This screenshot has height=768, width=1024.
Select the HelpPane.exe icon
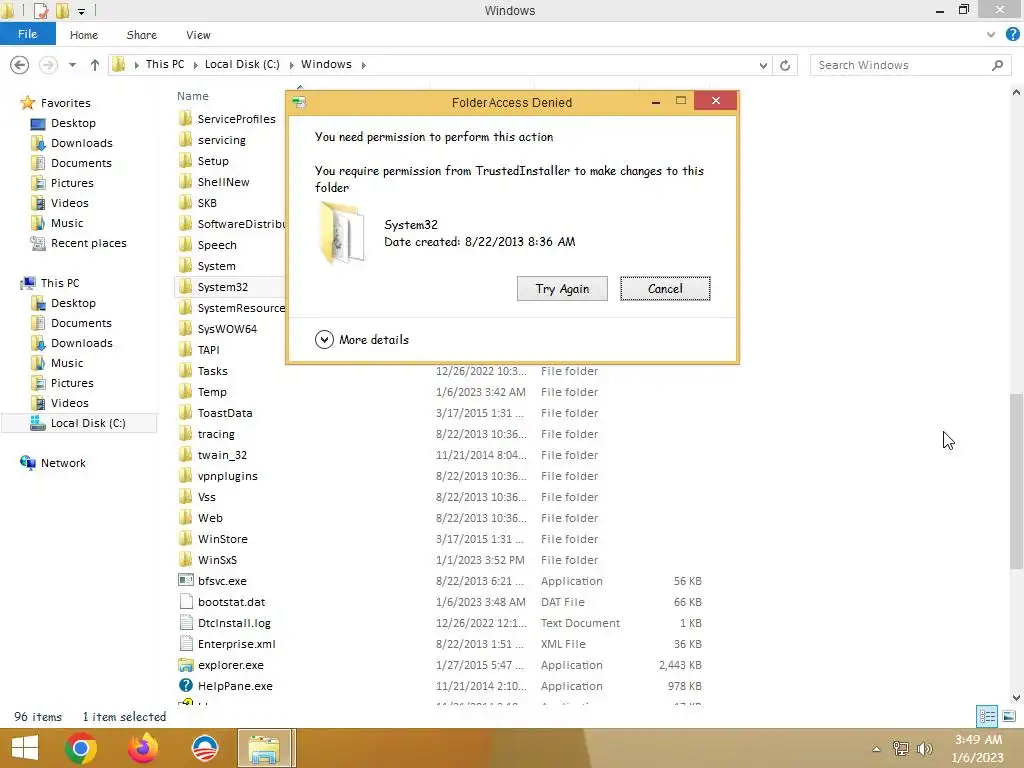point(185,685)
